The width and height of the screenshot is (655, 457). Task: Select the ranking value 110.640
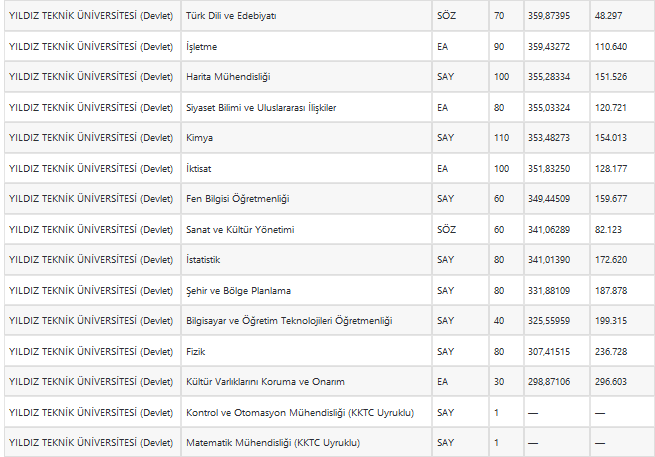(610, 47)
